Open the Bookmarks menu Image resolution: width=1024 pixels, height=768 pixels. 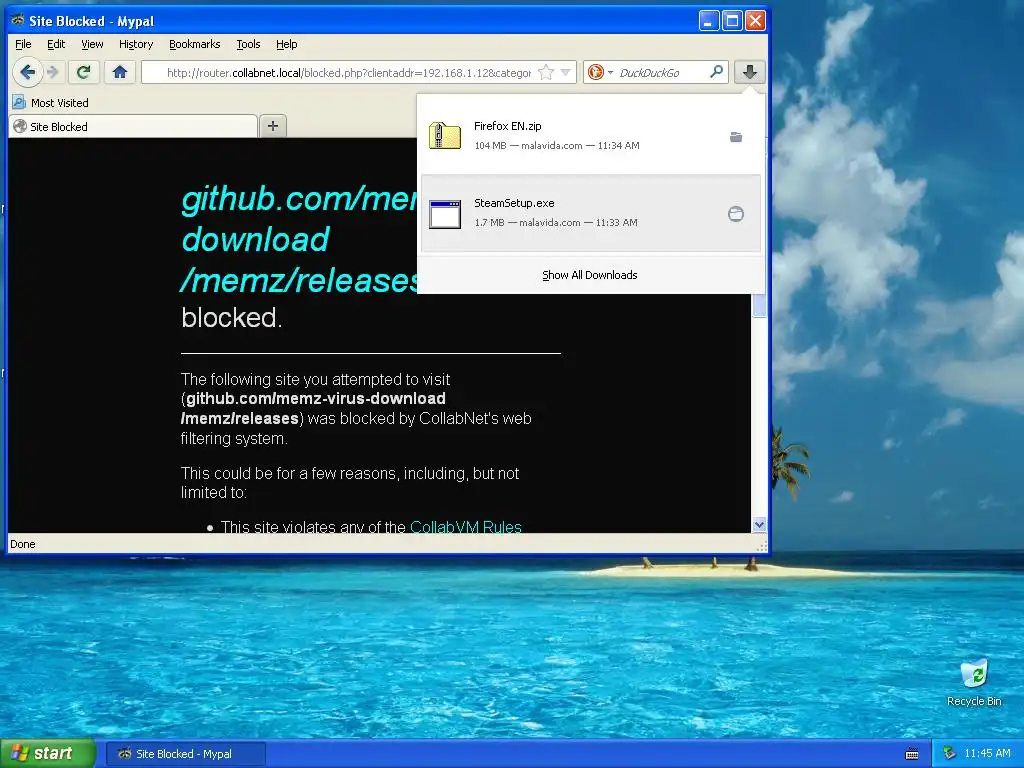(x=195, y=44)
